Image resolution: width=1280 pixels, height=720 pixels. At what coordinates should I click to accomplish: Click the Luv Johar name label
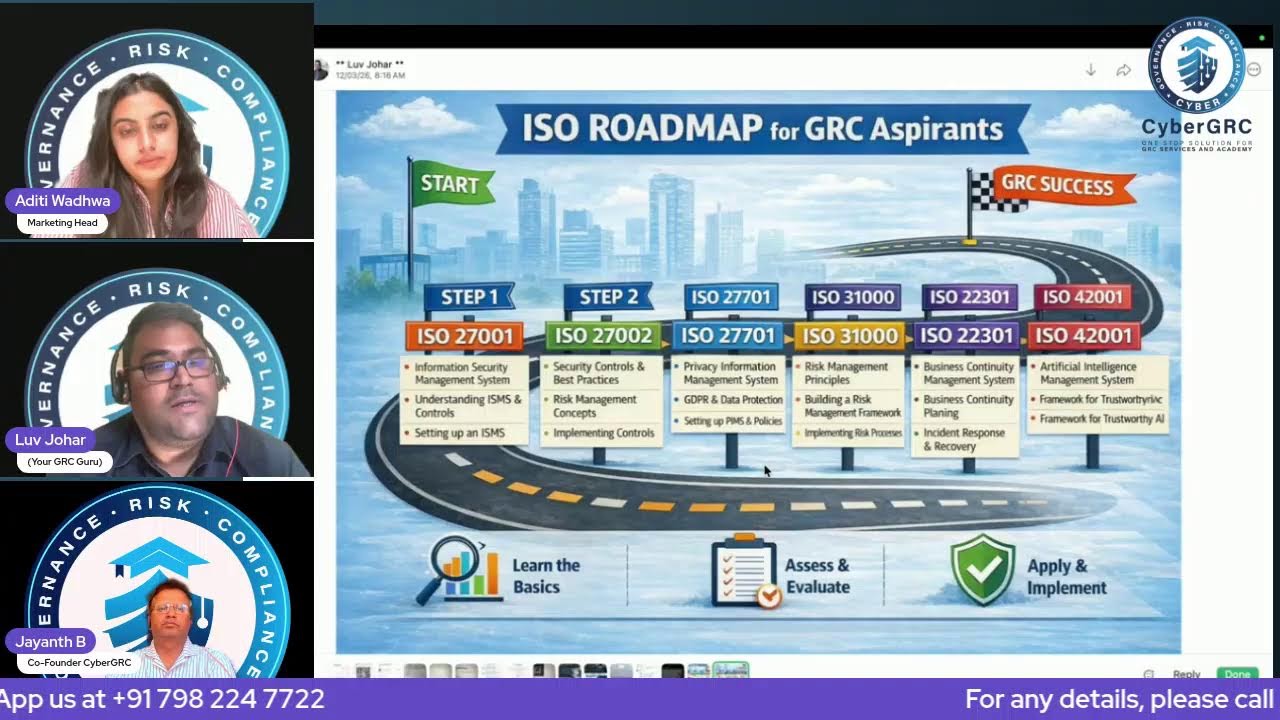coord(50,440)
